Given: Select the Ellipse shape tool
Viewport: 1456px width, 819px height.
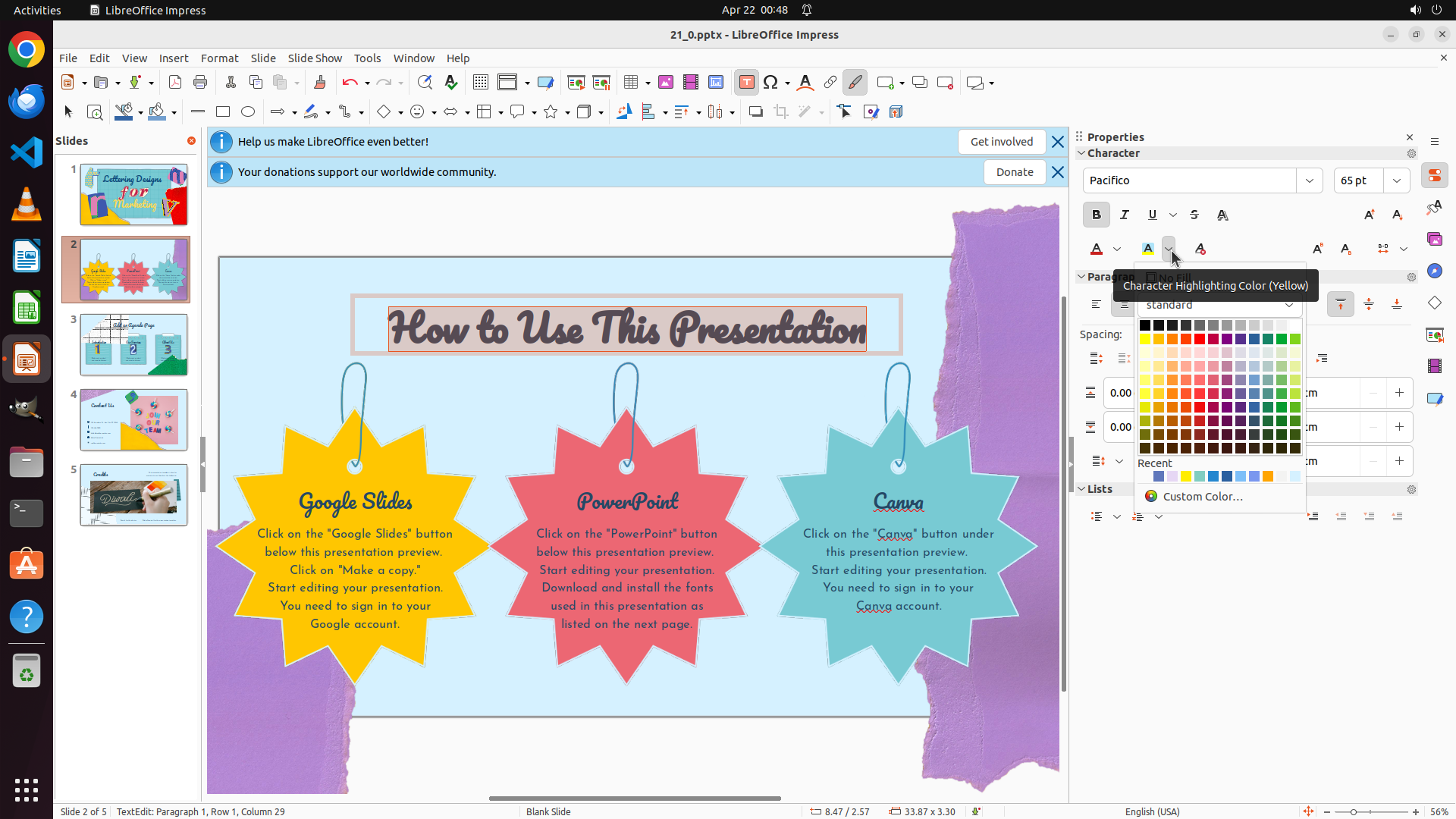Looking at the screenshot, I should click(x=248, y=112).
